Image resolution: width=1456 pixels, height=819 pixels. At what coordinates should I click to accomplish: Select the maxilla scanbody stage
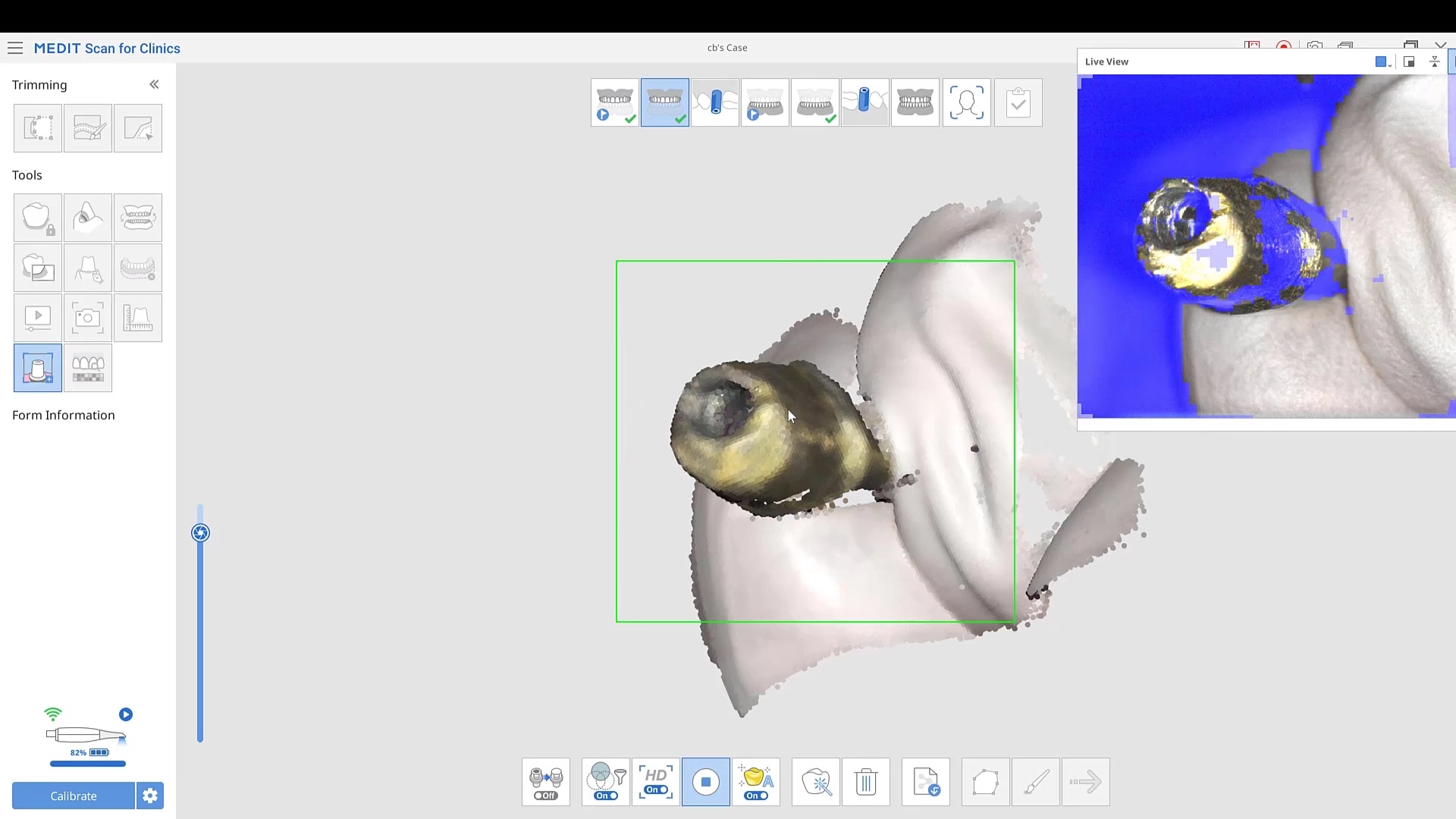(x=715, y=102)
